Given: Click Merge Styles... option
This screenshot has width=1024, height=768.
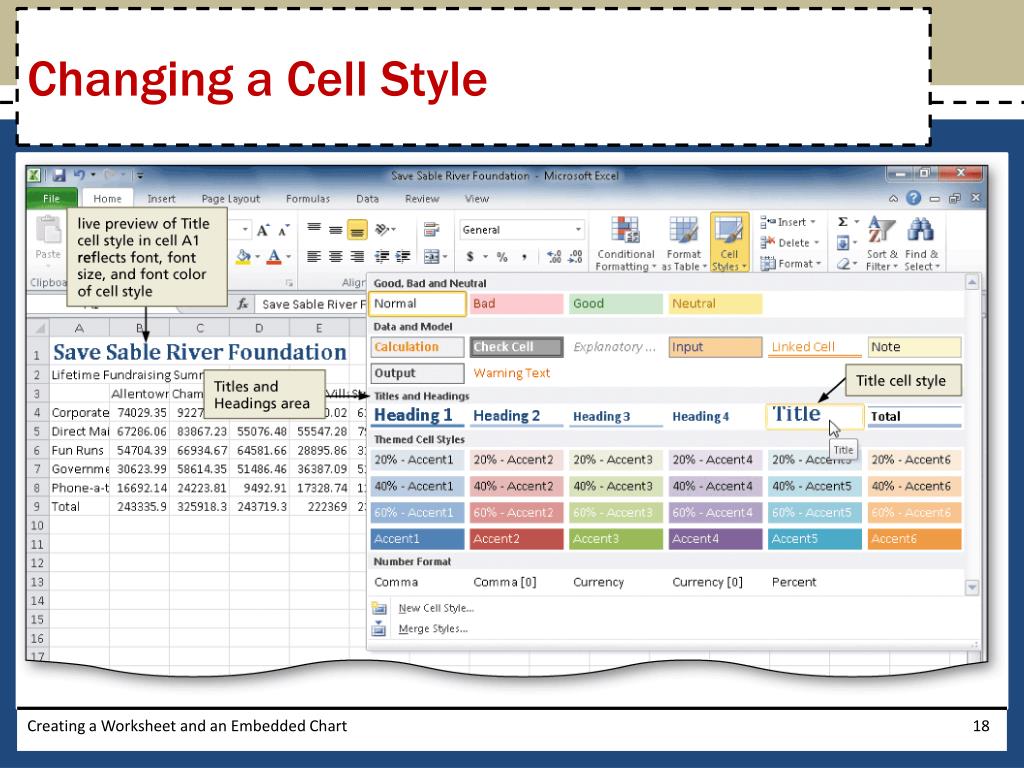Looking at the screenshot, I should [x=433, y=629].
